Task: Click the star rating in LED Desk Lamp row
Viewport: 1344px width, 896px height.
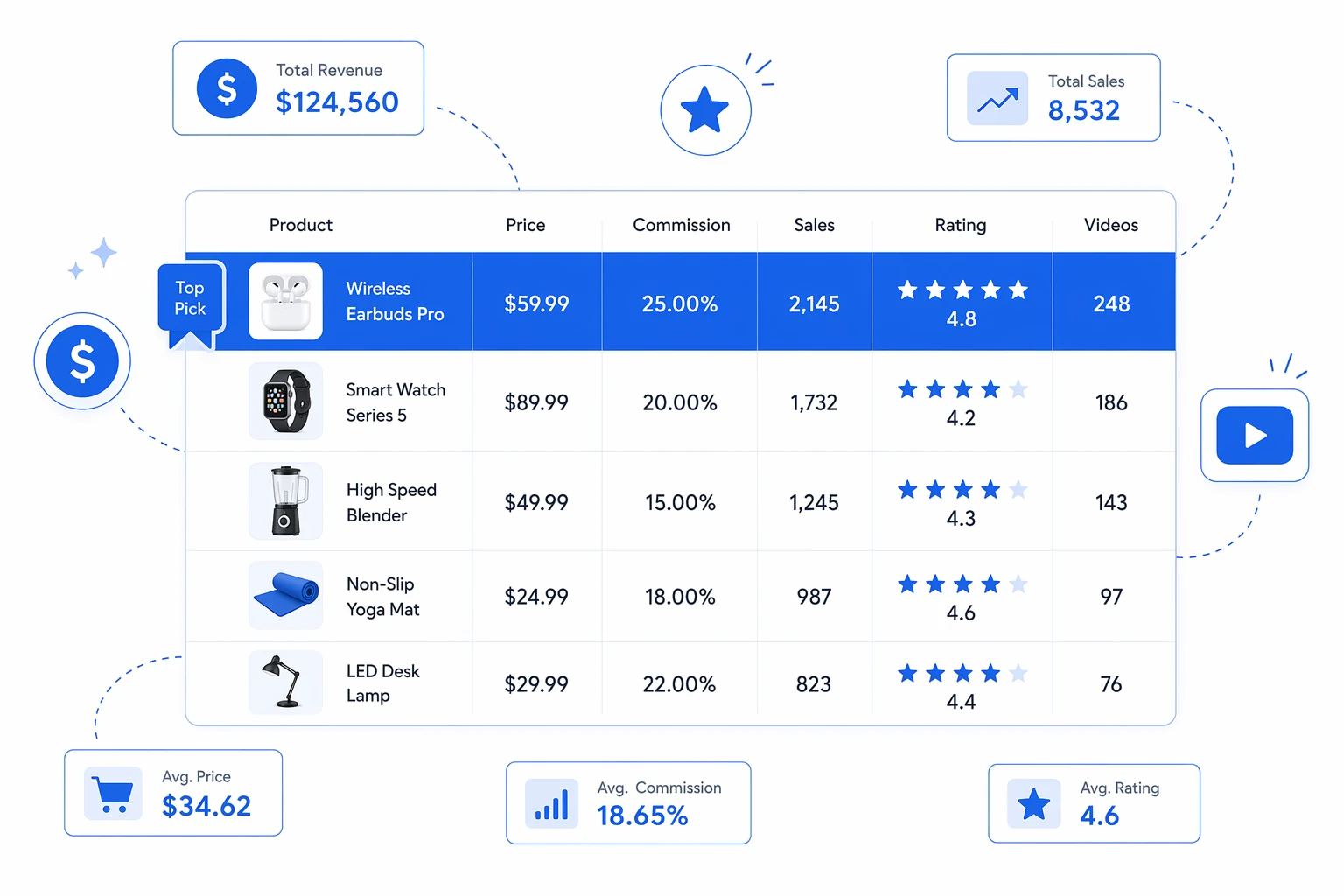Action: coord(962,673)
